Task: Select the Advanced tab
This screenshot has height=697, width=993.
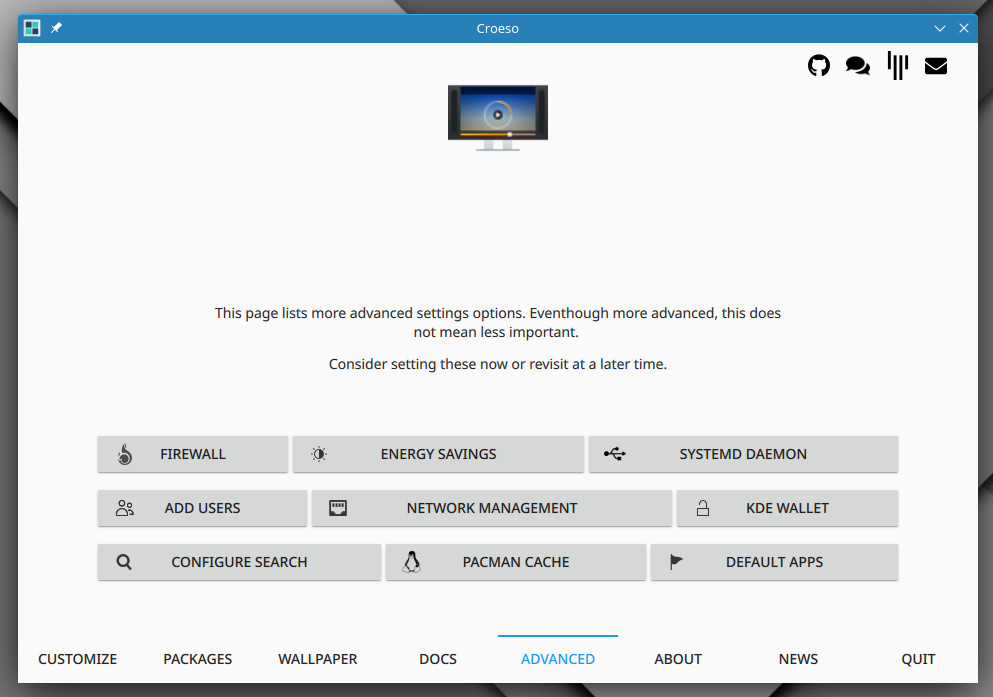Action: (x=558, y=659)
